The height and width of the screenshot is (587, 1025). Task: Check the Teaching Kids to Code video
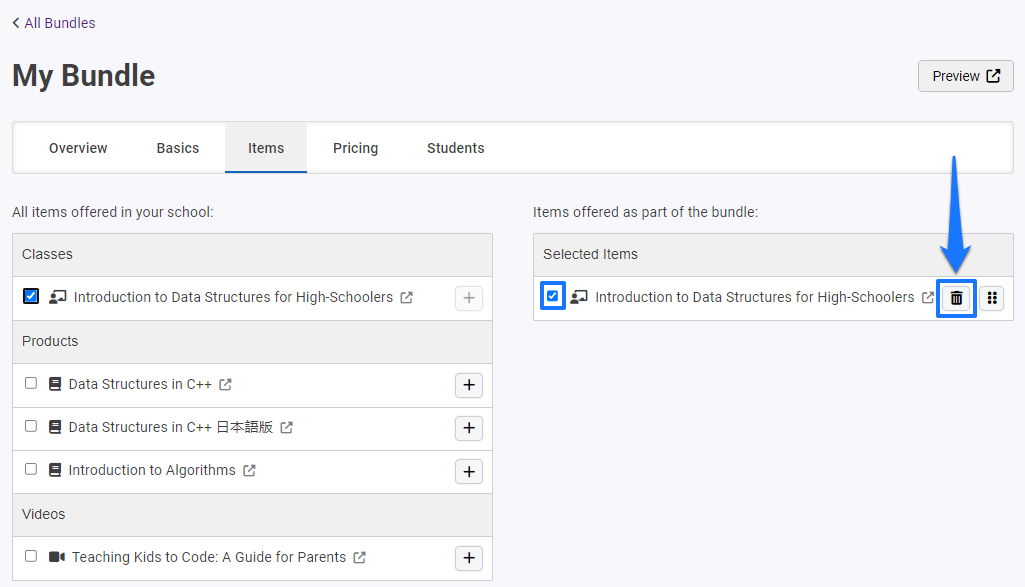pyautogui.click(x=31, y=556)
